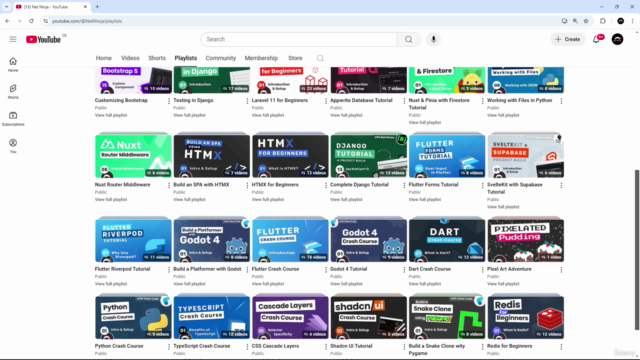Image resolution: width=640 pixels, height=360 pixels.
Task: Open Build a Platformer with Godot thumbnail
Action: (x=212, y=241)
